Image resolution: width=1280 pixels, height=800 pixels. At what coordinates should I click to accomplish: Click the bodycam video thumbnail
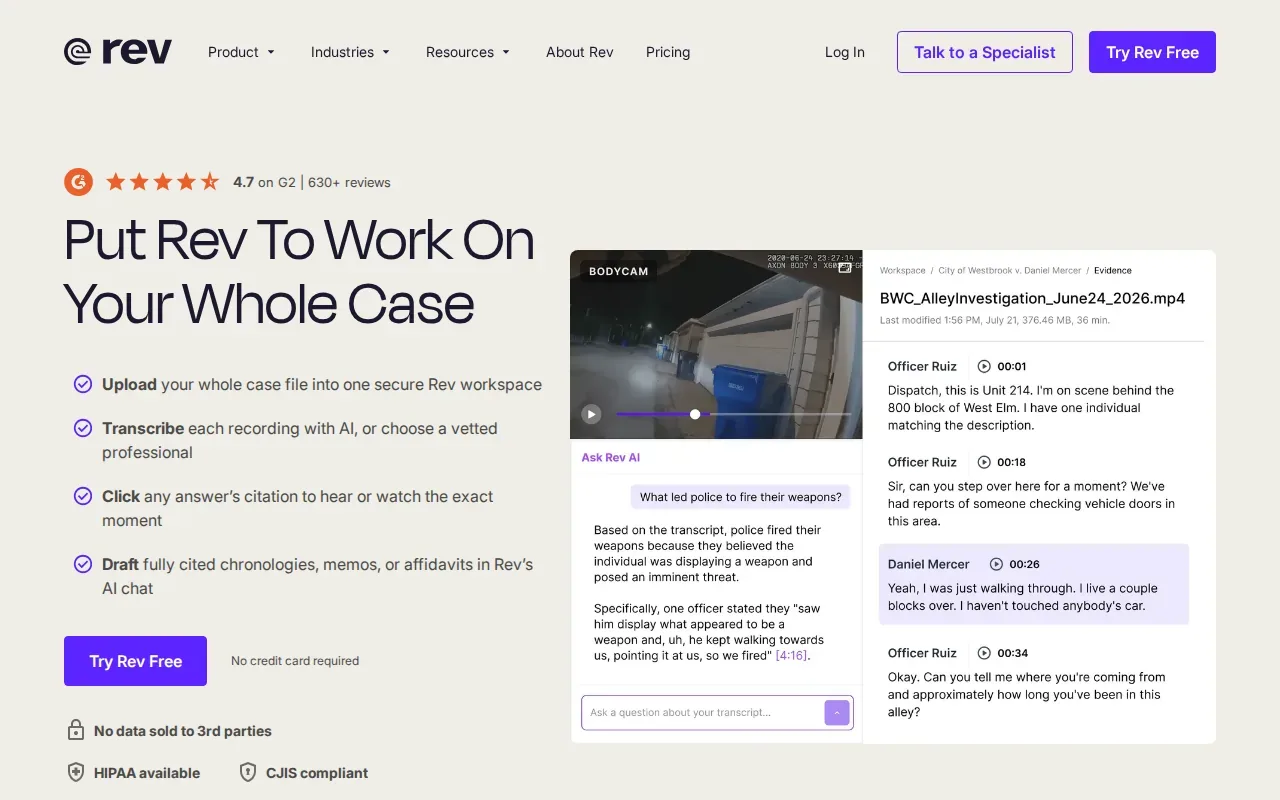716,344
